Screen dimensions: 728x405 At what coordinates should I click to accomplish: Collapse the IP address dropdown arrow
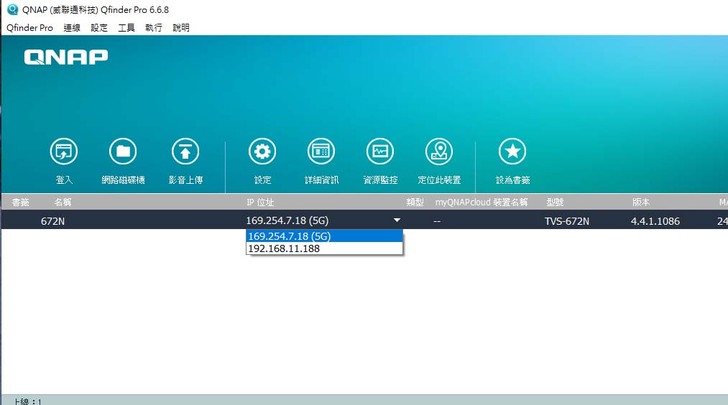coord(397,220)
